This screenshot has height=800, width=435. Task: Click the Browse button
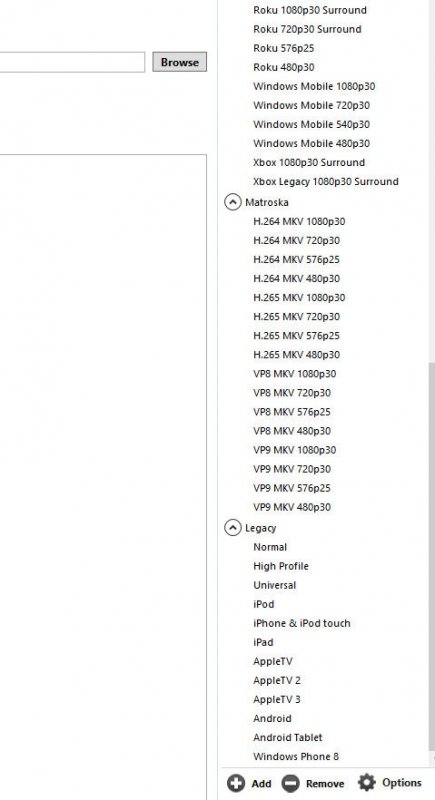(x=180, y=62)
